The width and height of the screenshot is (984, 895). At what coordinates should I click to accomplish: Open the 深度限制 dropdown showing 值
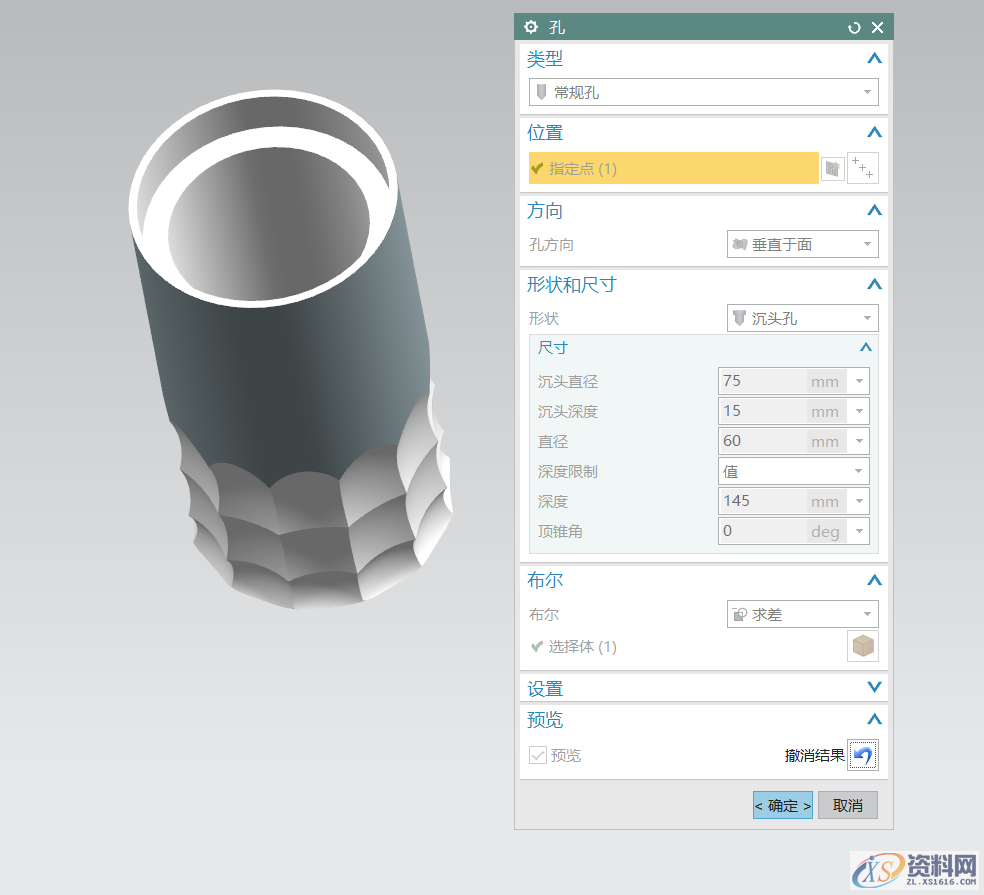pyautogui.click(x=793, y=471)
